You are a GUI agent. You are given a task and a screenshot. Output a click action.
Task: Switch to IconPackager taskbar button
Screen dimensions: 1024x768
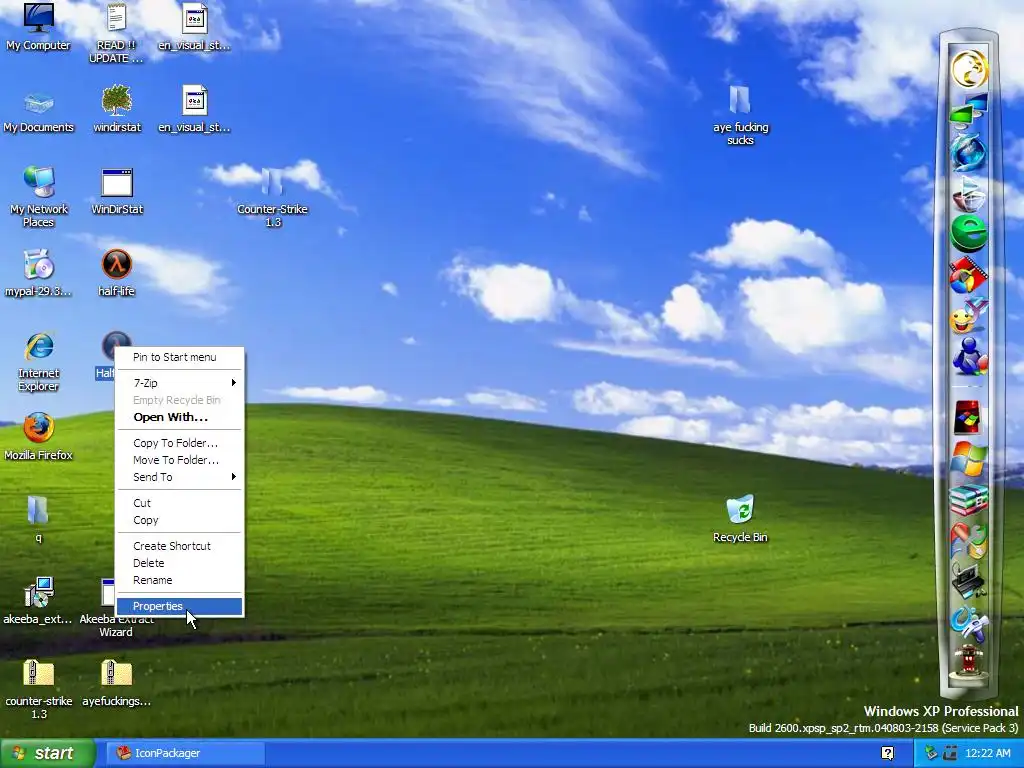pyautogui.click(x=185, y=753)
